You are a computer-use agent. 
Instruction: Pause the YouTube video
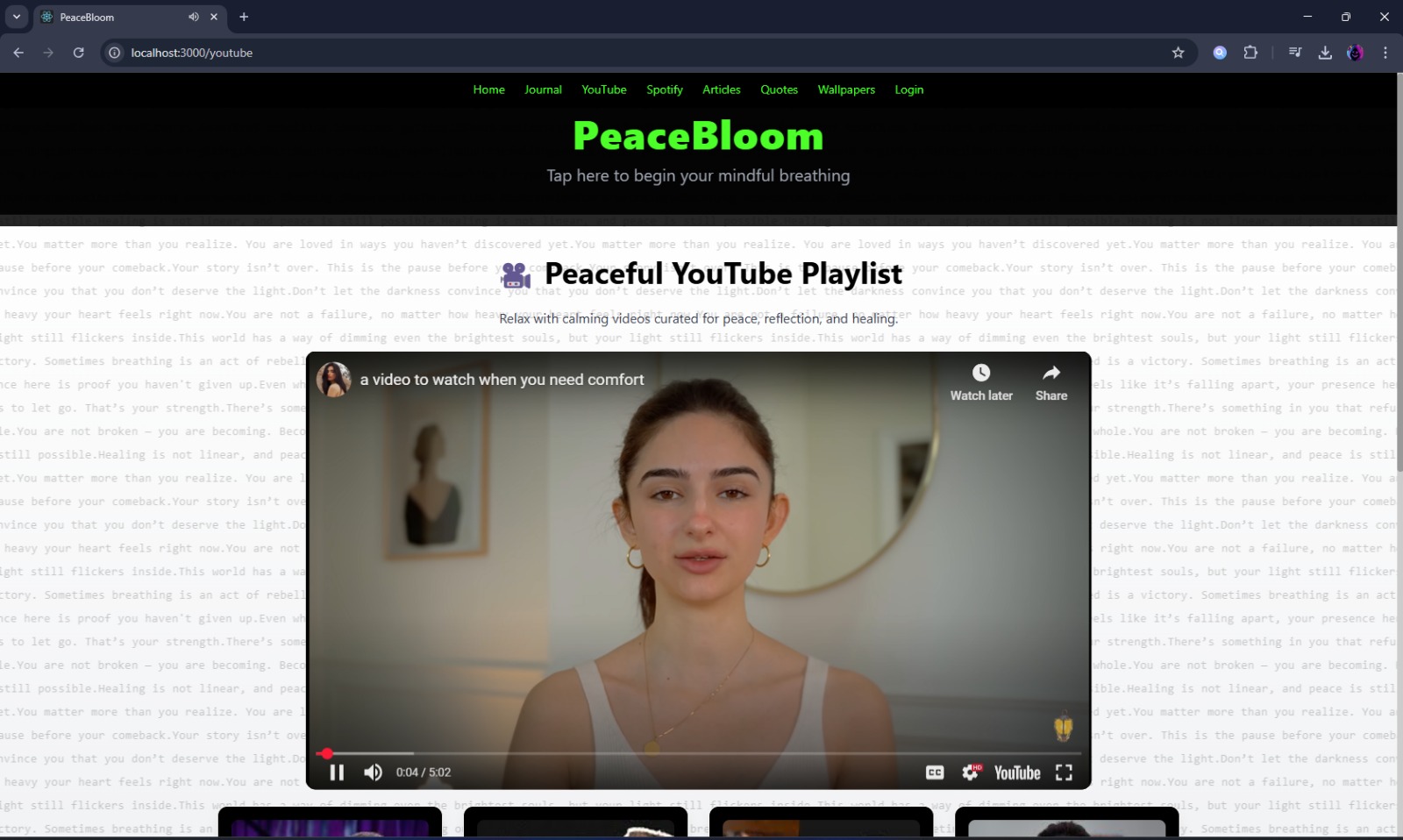pyautogui.click(x=337, y=772)
